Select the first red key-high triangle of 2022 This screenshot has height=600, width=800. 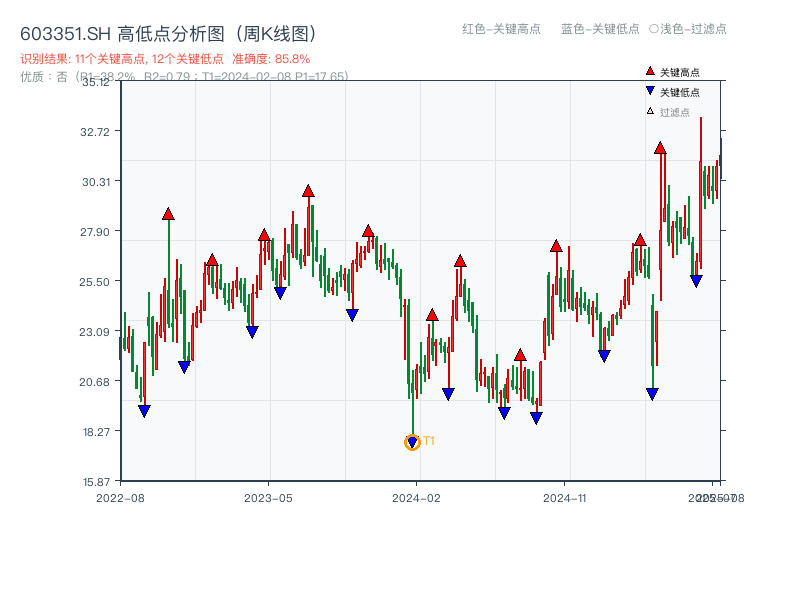tap(167, 211)
